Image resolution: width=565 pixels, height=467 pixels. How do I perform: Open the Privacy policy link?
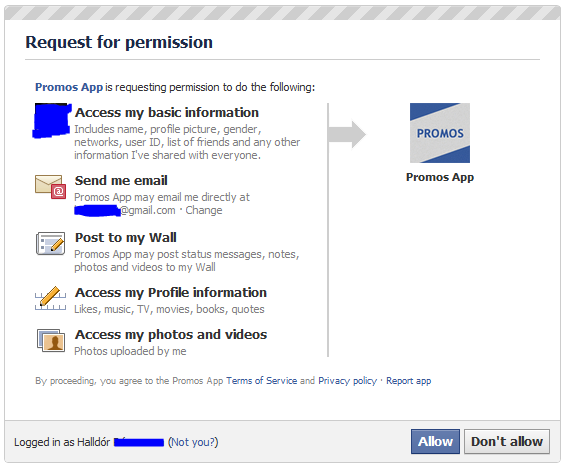tap(347, 381)
